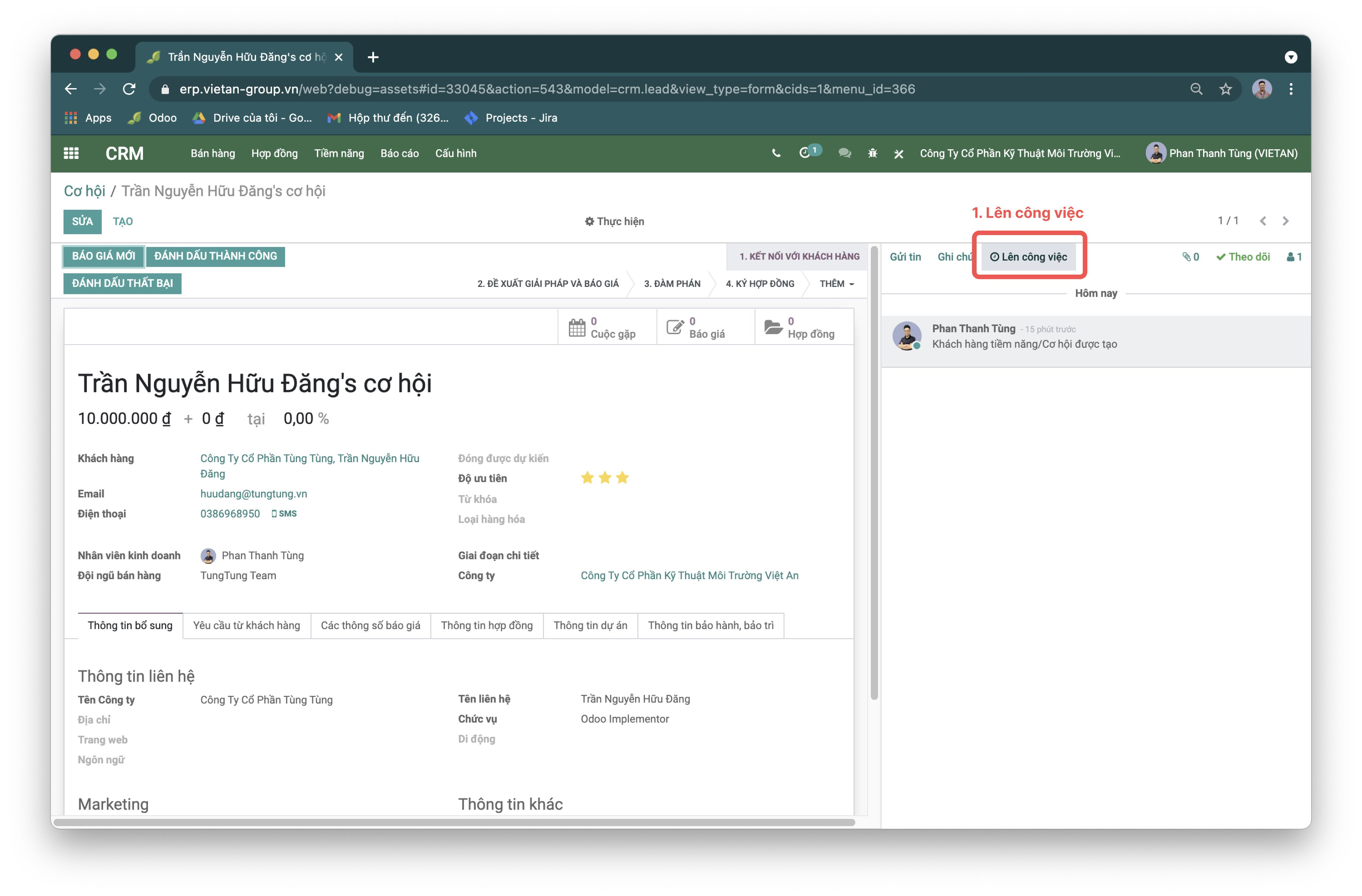Open the Odoo apps grid menu
This screenshot has width=1362, height=896.
click(71, 153)
